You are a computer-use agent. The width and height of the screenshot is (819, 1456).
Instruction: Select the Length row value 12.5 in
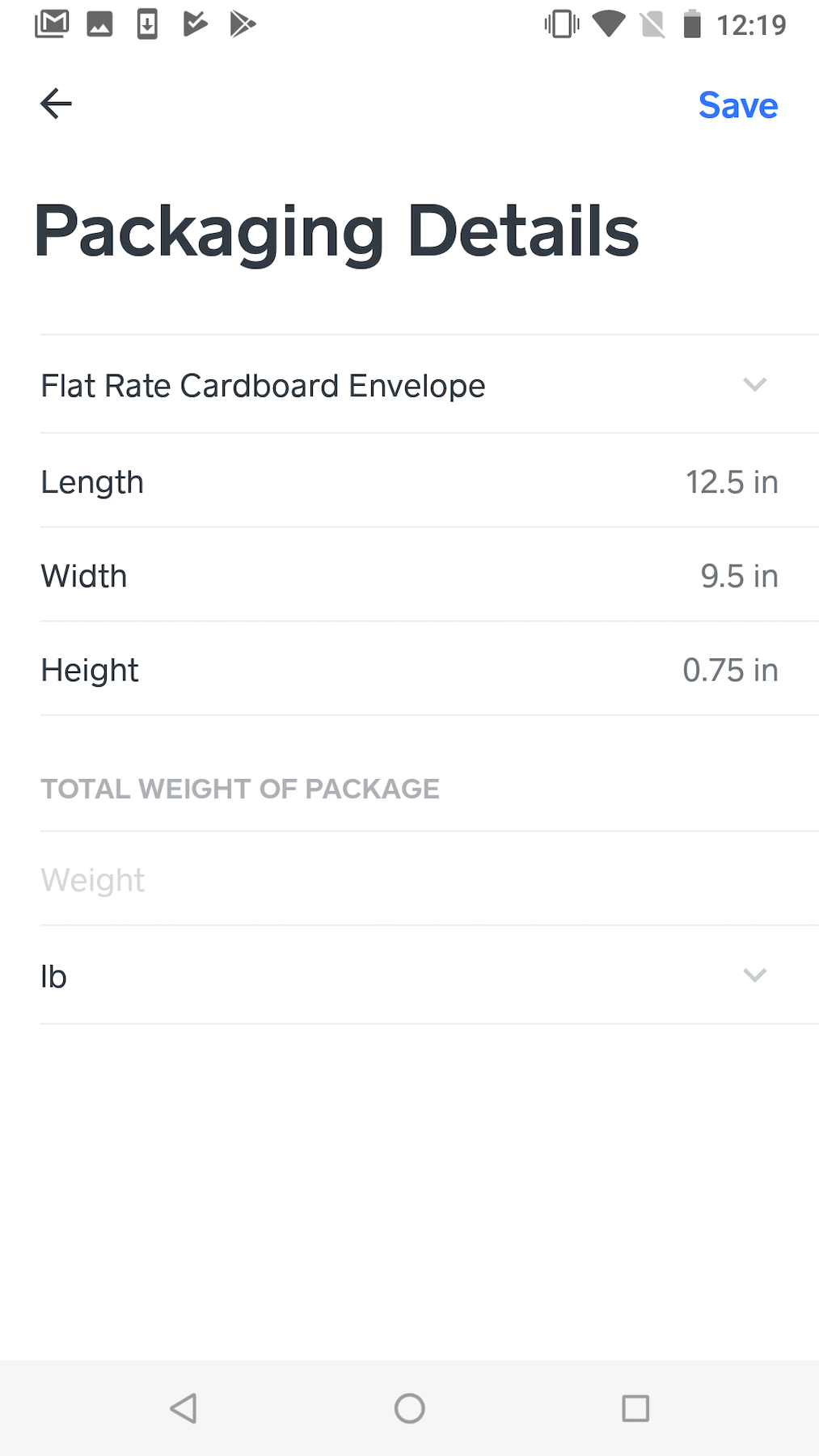pyautogui.click(x=731, y=480)
